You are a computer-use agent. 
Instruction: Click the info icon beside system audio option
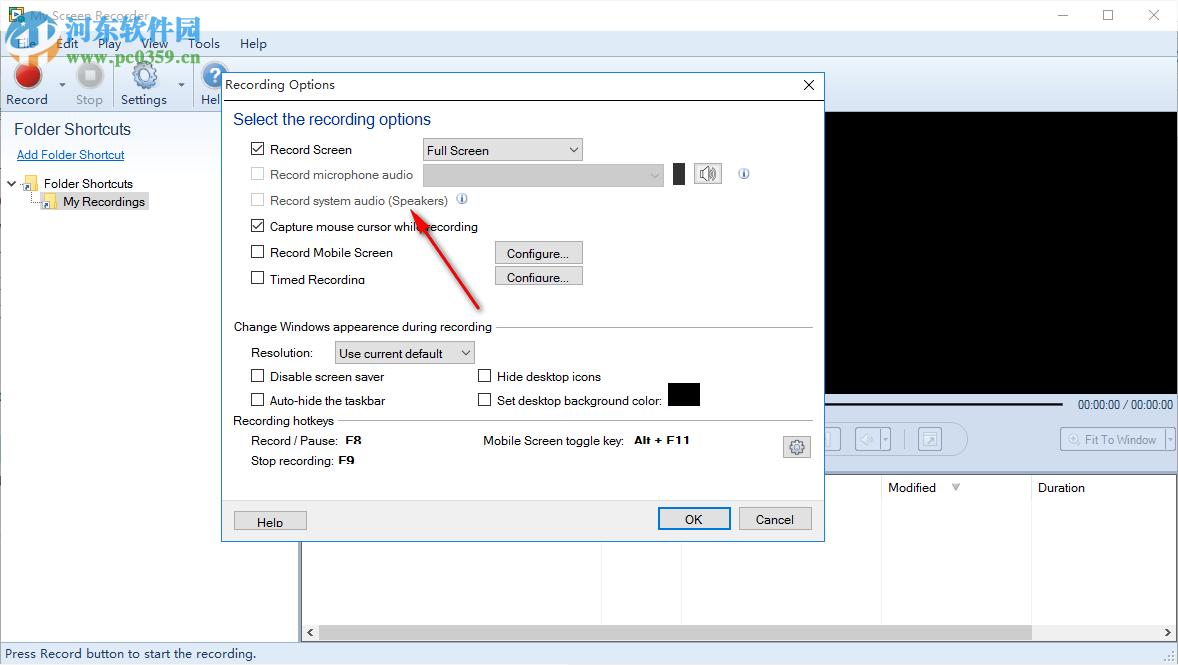click(x=462, y=200)
